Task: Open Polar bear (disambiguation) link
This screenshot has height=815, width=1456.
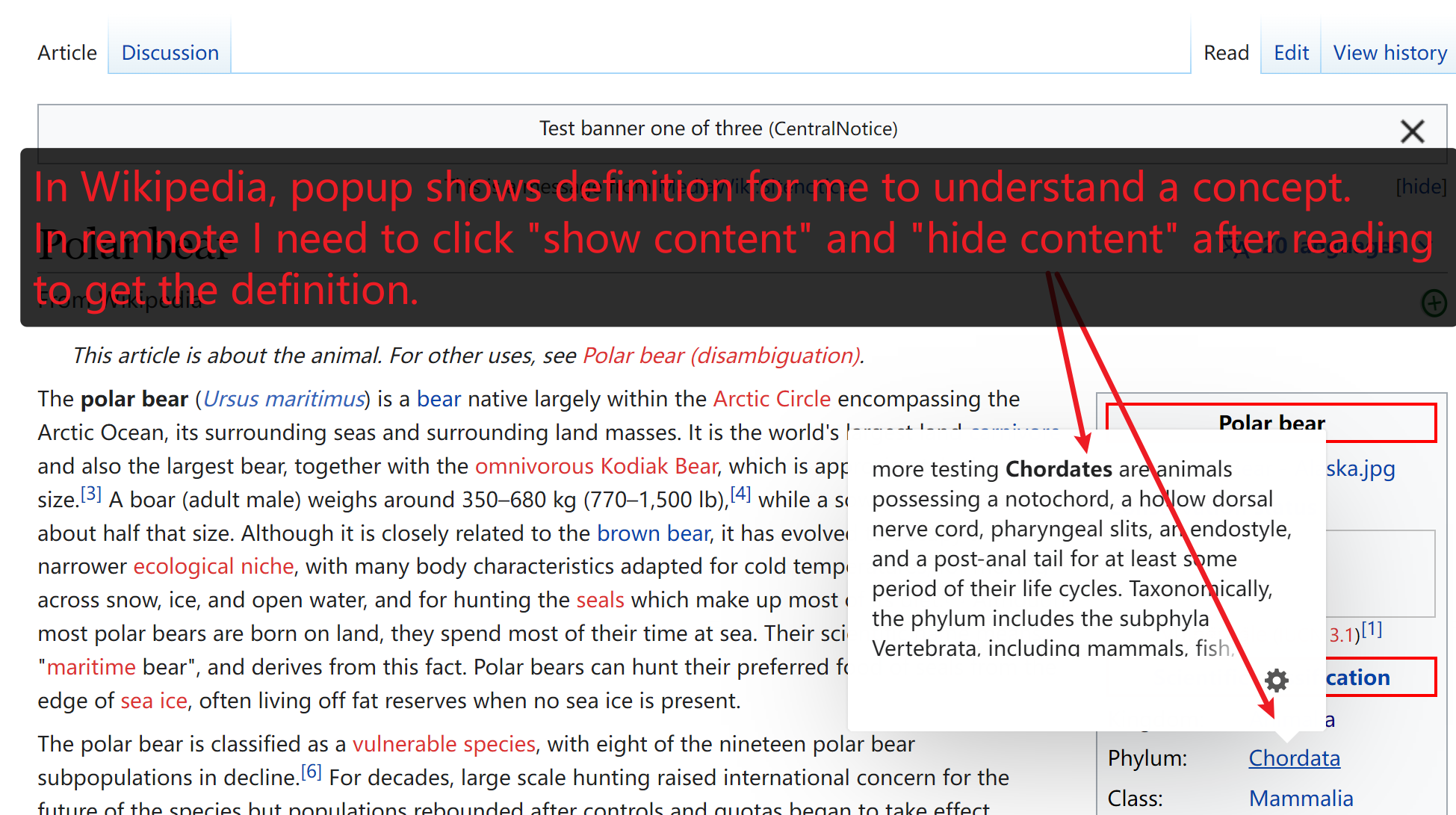Action: [722, 356]
